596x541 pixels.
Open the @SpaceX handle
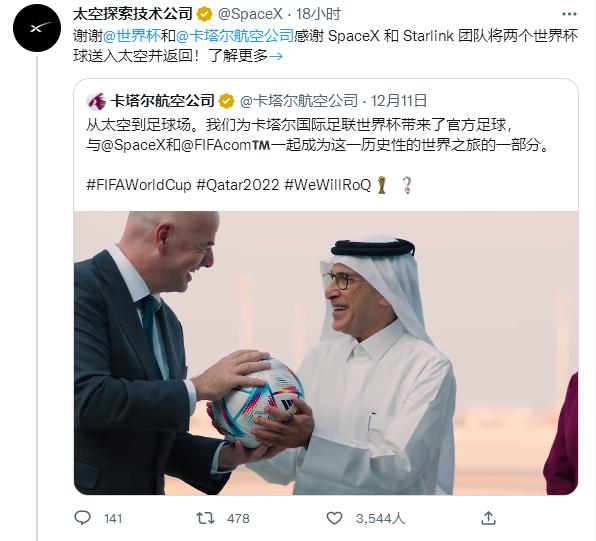(250, 14)
